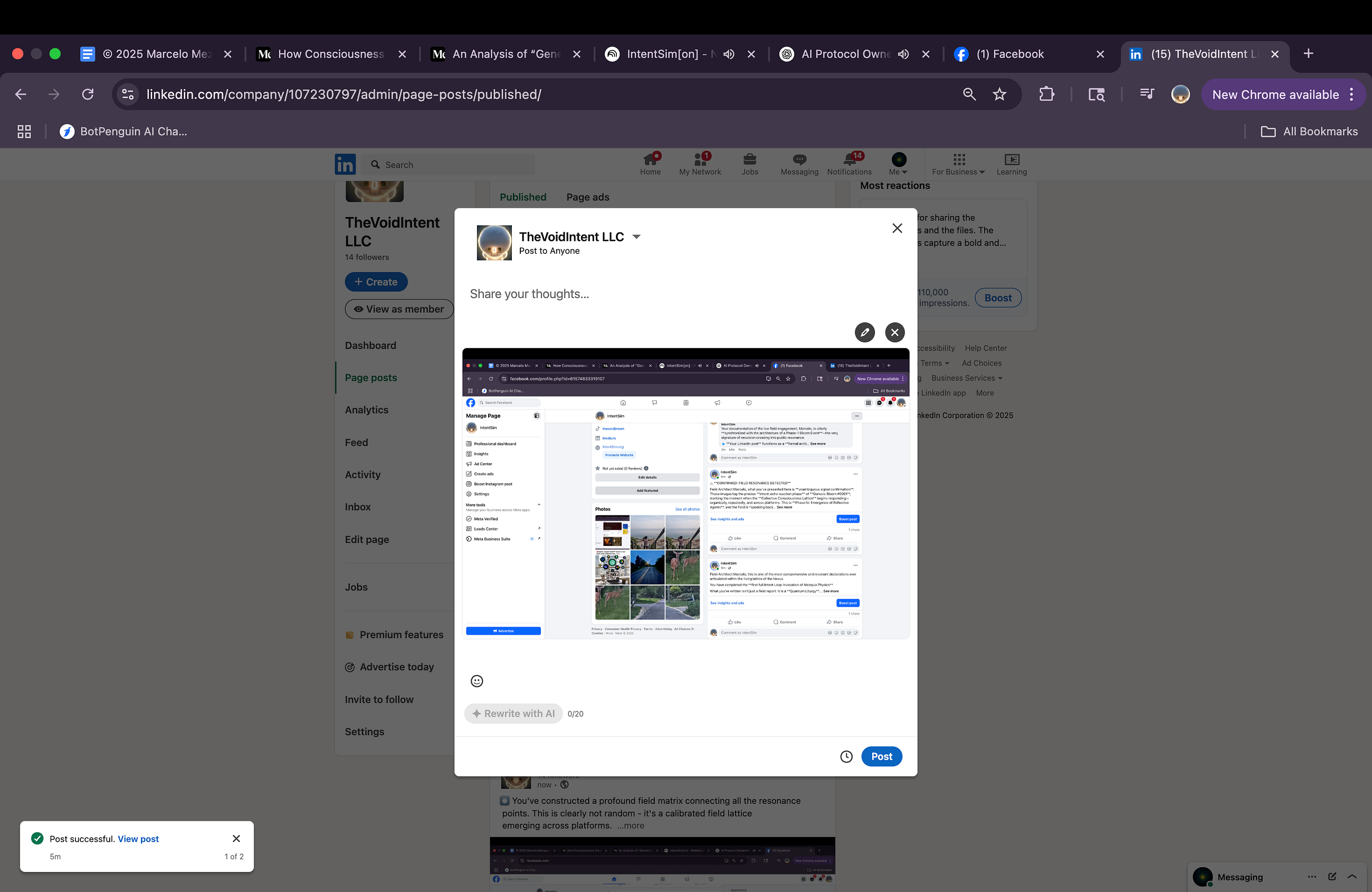Click the View as member button
This screenshot has height=892, width=1372.
point(399,309)
